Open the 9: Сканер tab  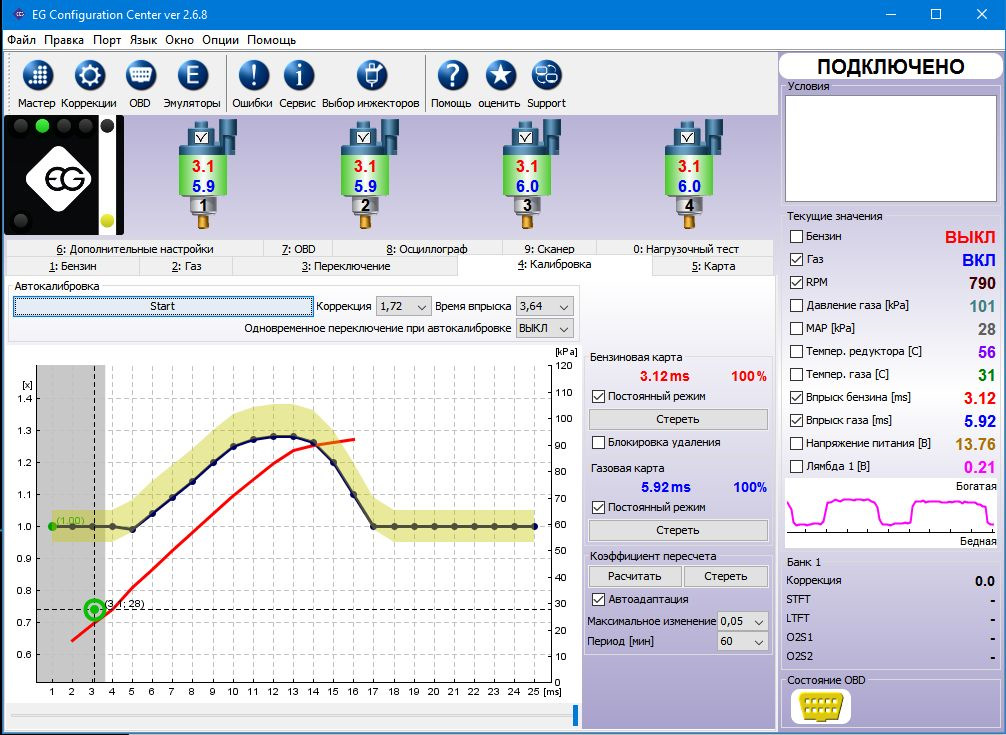pyautogui.click(x=549, y=249)
